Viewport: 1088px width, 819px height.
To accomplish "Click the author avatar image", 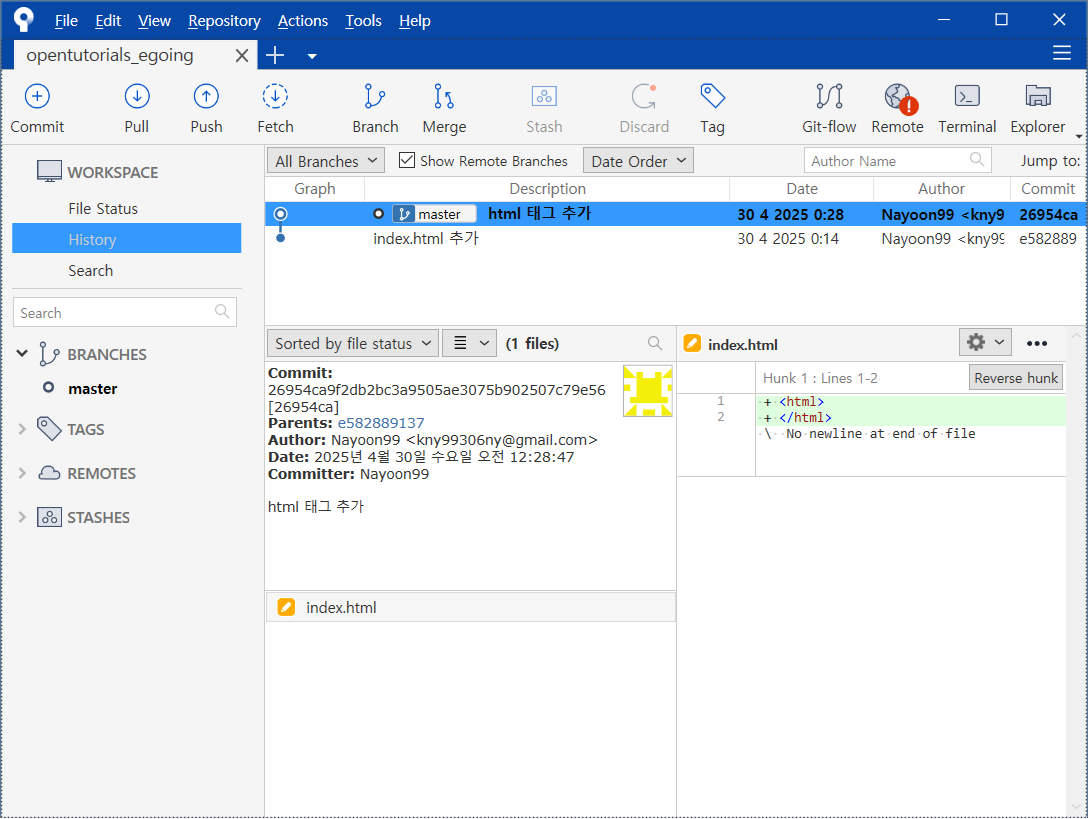I will pos(647,391).
